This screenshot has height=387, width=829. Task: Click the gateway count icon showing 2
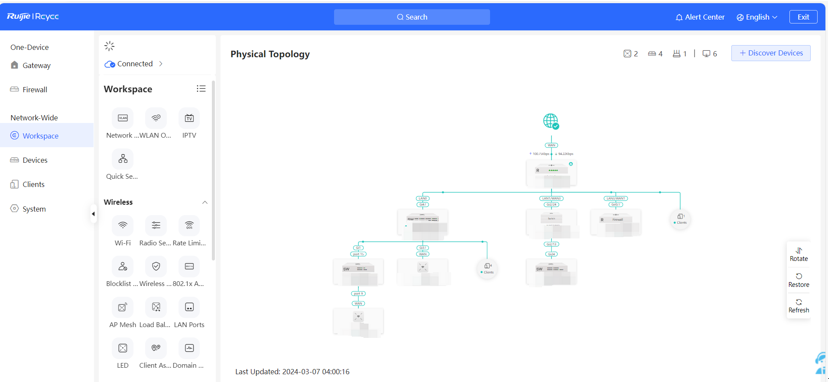click(628, 53)
